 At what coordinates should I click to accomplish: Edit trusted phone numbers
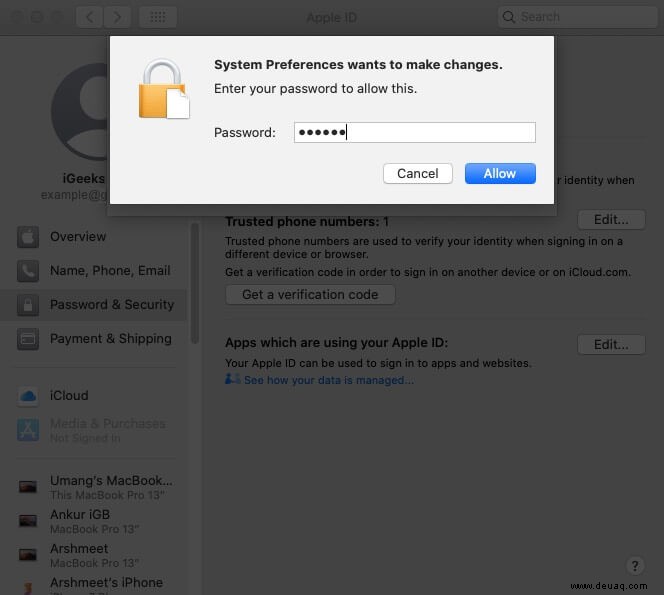coord(611,220)
